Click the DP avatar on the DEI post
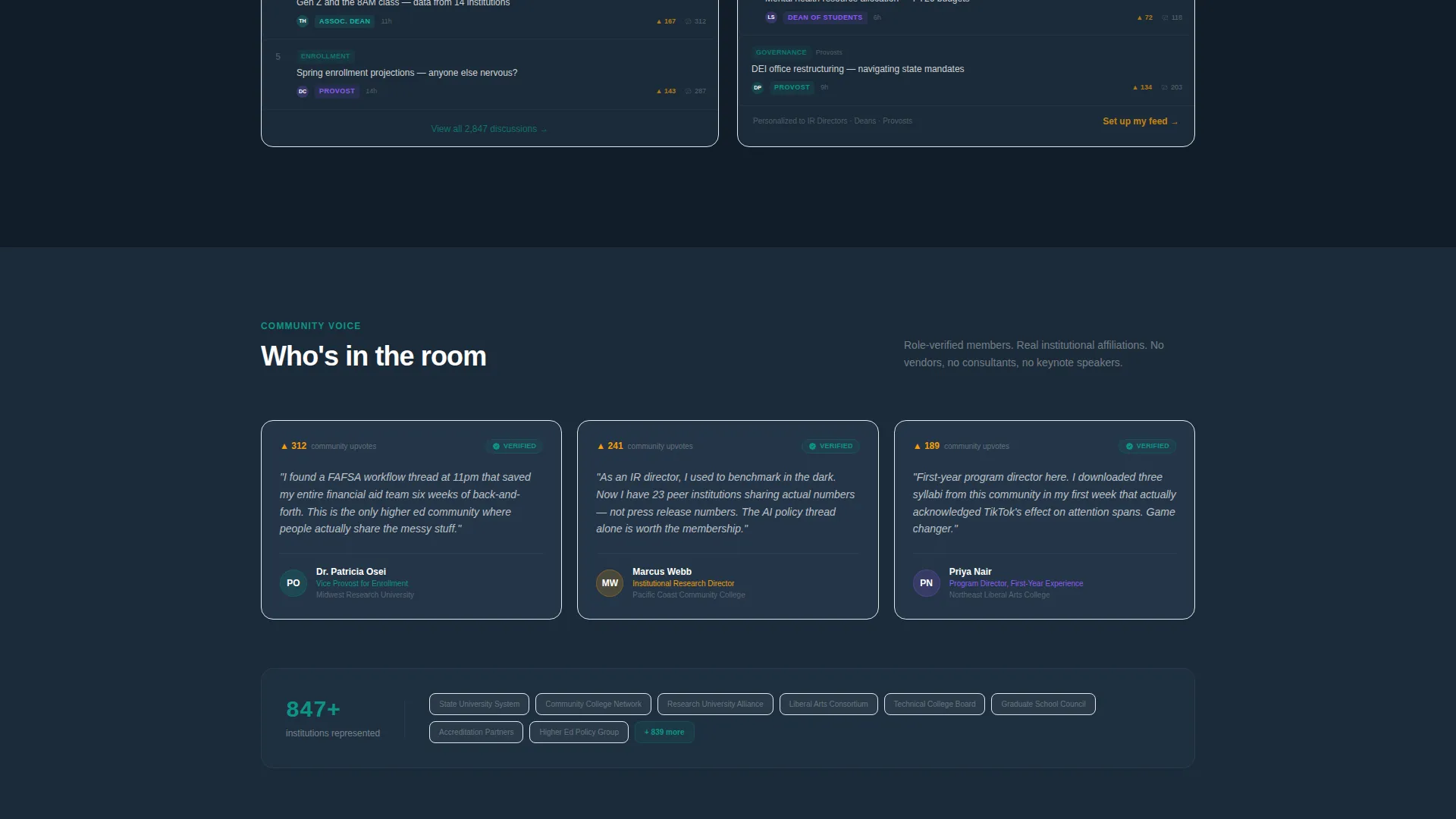Image resolution: width=1456 pixels, height=819 pixels. click(758, 87)
